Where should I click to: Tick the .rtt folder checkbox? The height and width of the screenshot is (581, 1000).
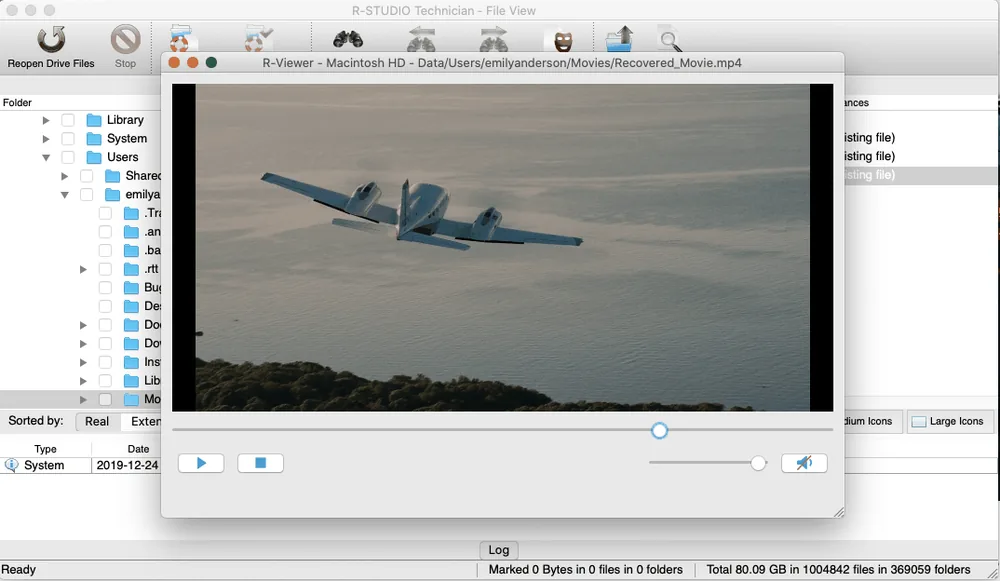tap(105, 269)
